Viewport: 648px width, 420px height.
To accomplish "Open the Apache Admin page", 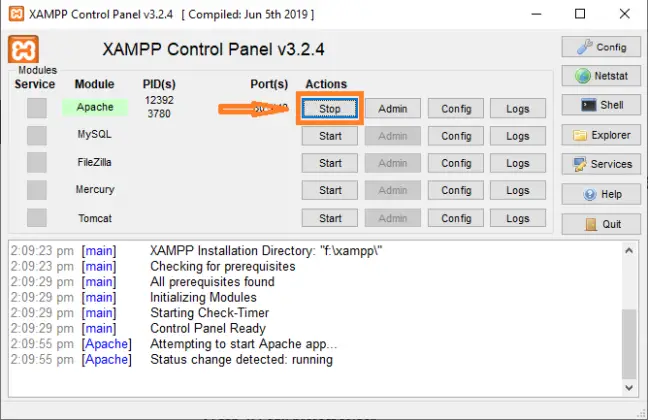I will (x=393, y=109).
